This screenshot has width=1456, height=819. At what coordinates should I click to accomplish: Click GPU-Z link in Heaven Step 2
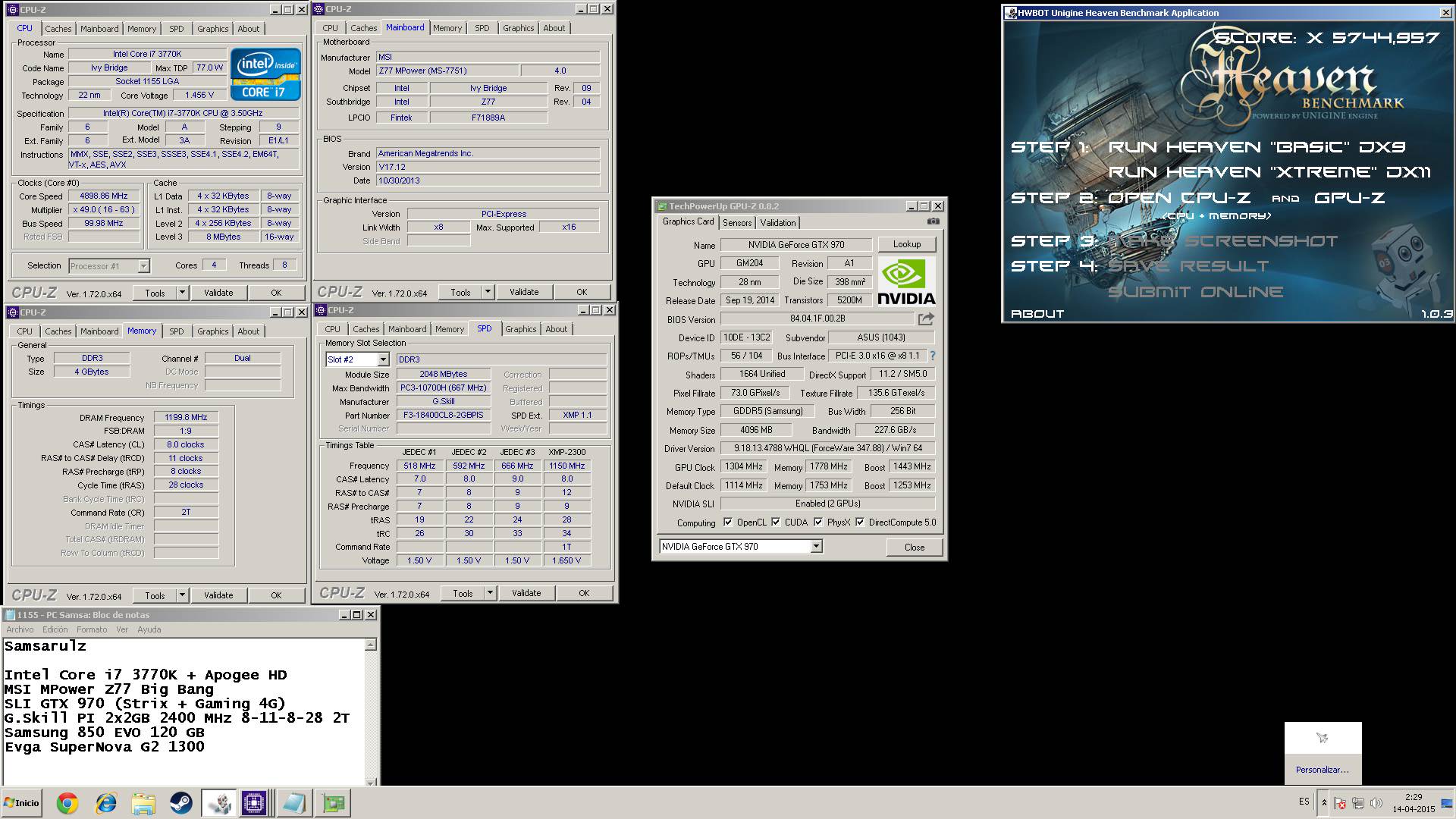tap(1350, 198)
